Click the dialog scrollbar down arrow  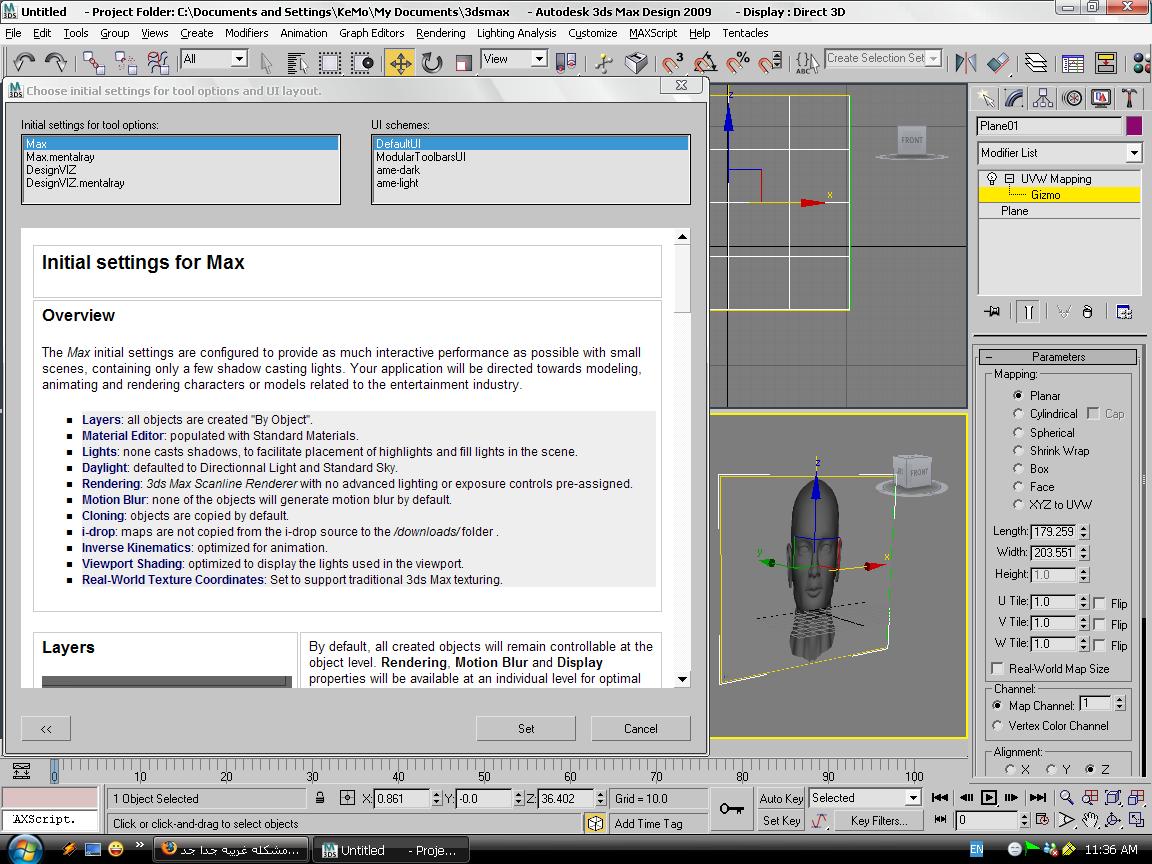click(683, 679)
